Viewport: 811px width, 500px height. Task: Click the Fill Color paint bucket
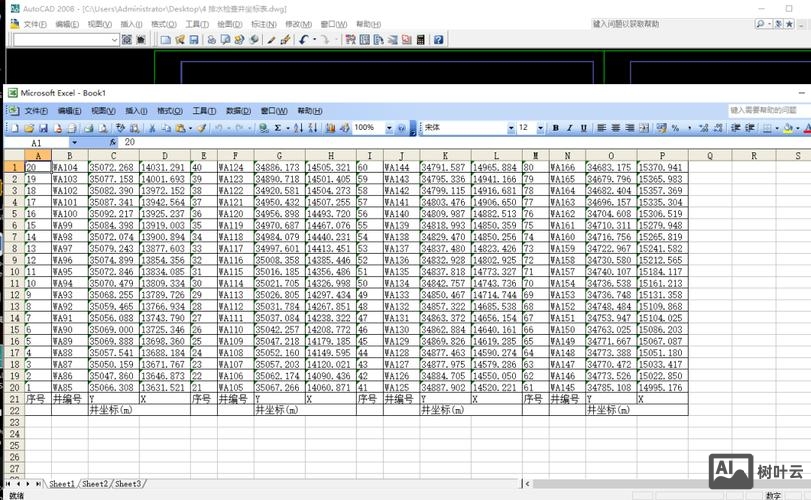click(787, 128)
